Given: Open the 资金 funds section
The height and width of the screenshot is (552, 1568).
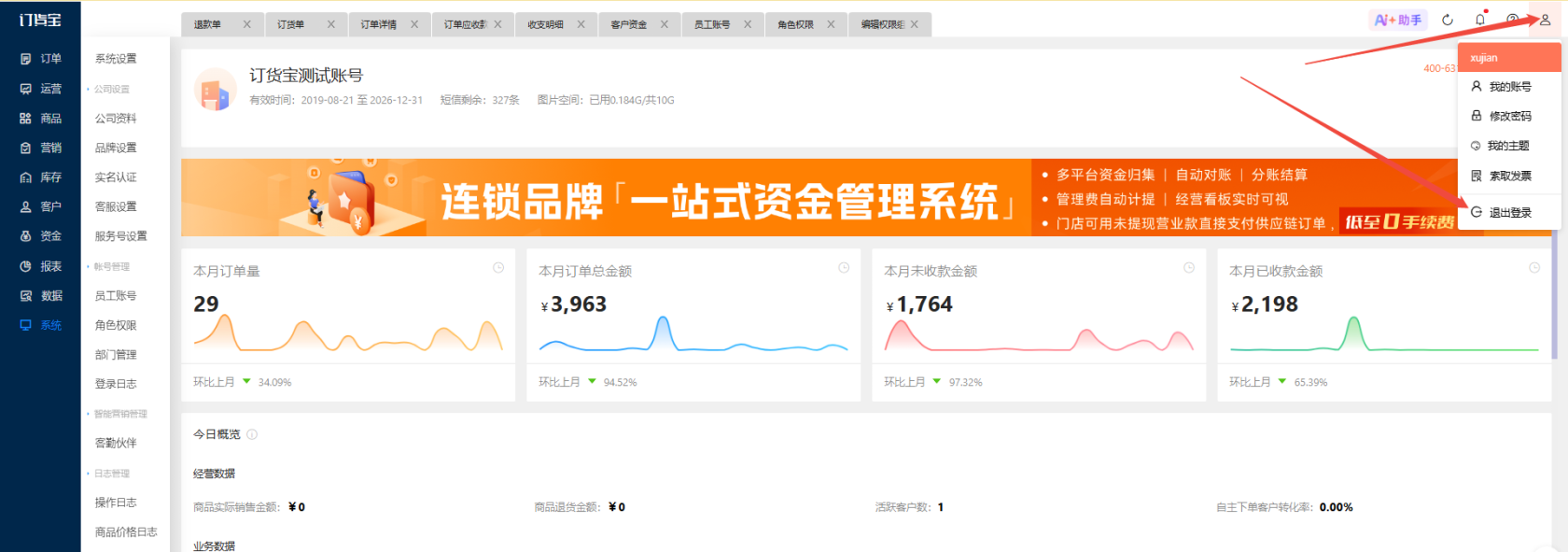Looking at the screenshot, I should 40,236.
